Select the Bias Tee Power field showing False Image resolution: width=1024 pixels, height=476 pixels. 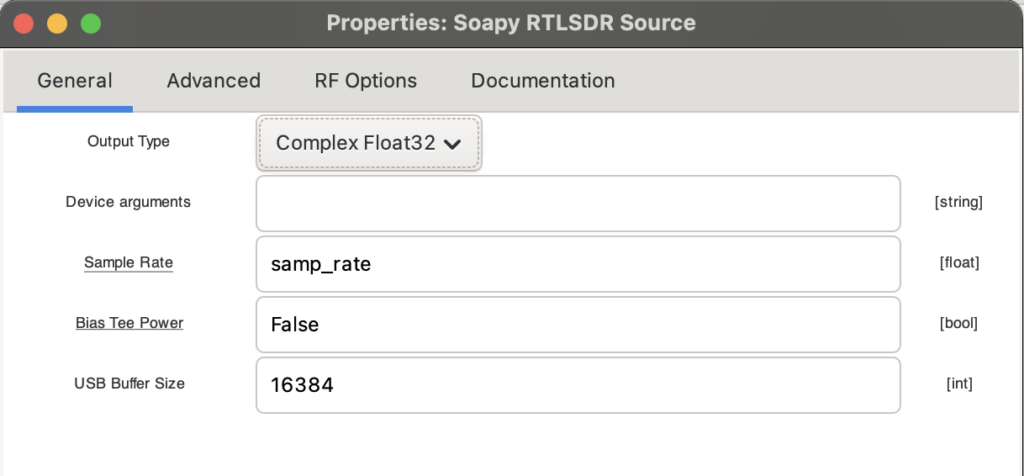click(x=578, y=324)
